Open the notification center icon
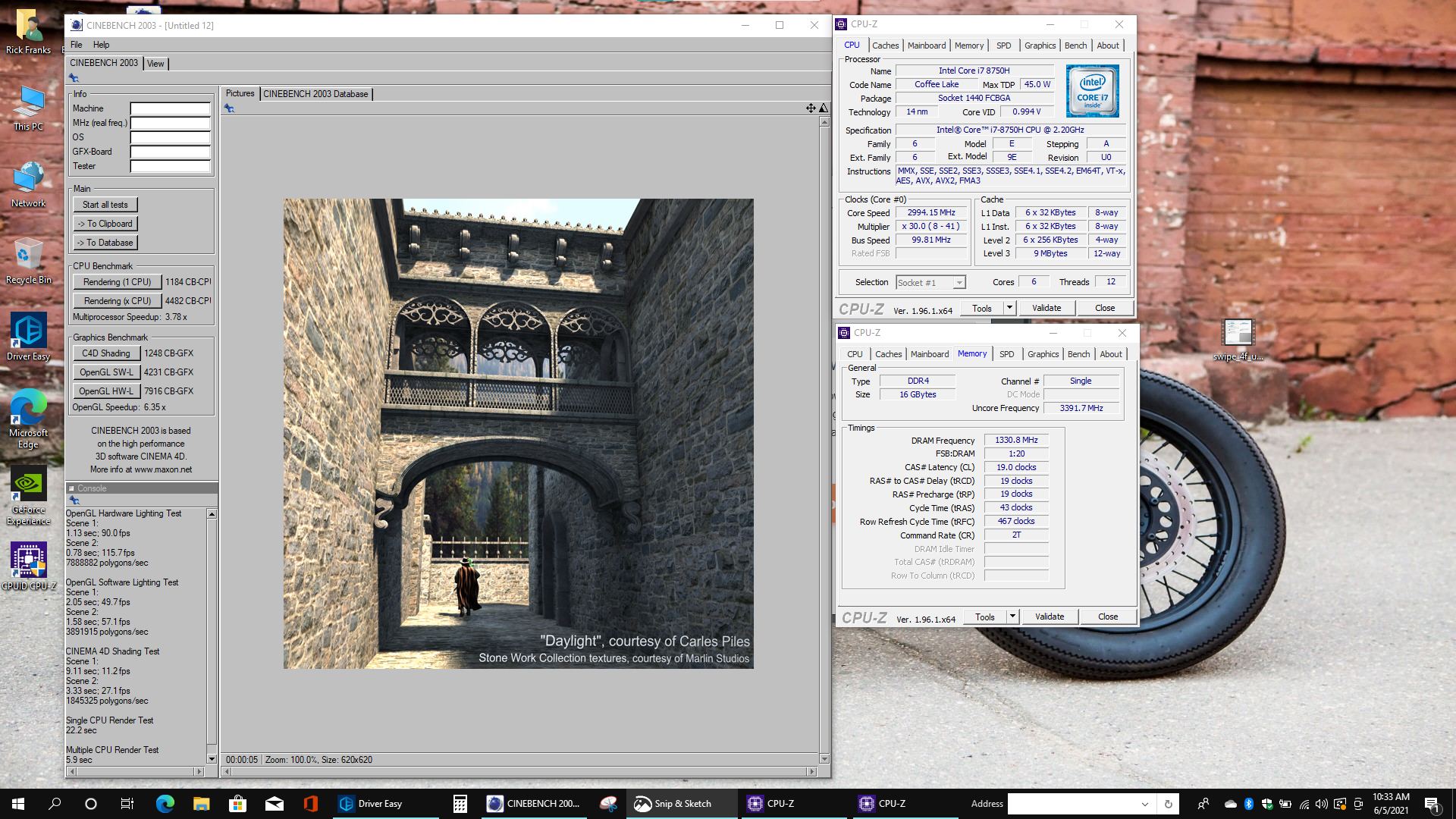 point(1432,804)
